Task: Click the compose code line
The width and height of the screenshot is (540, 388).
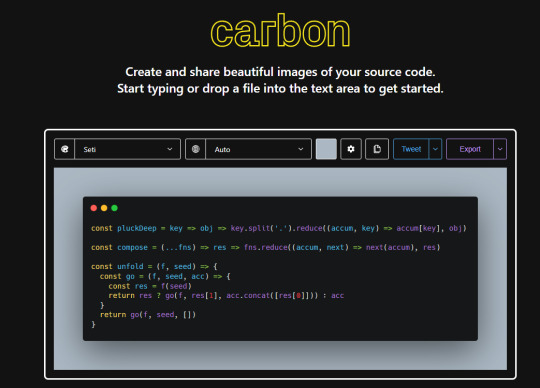Action: 266,248
